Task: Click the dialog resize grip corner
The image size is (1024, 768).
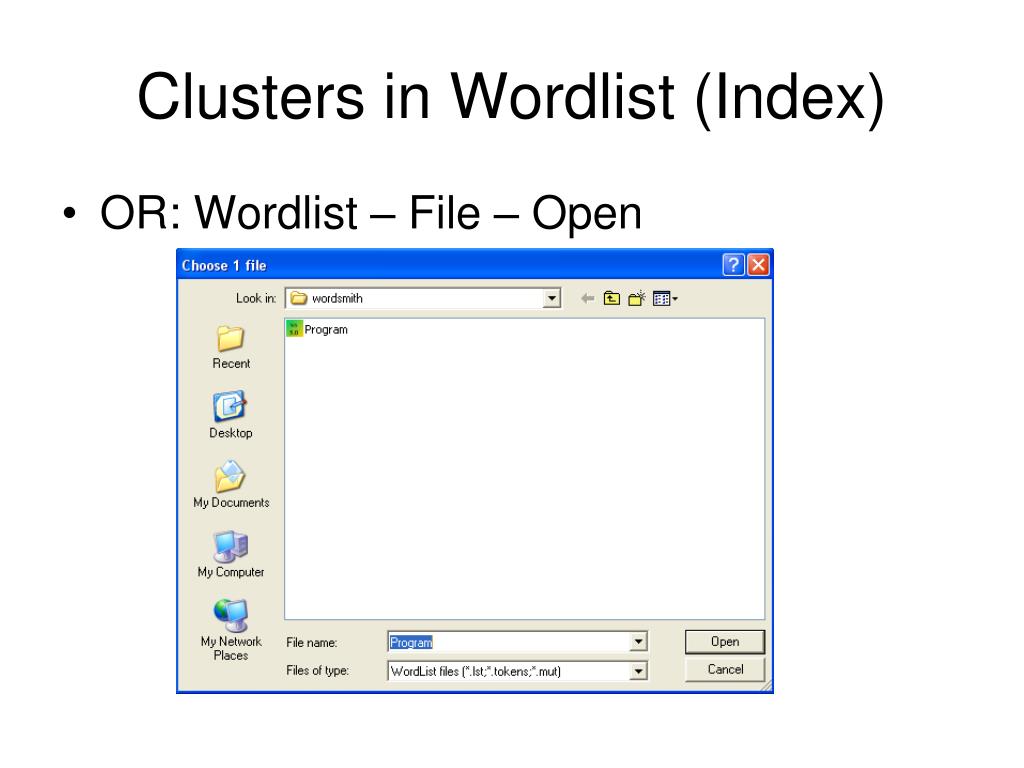Action: click(x=766, y=685)
